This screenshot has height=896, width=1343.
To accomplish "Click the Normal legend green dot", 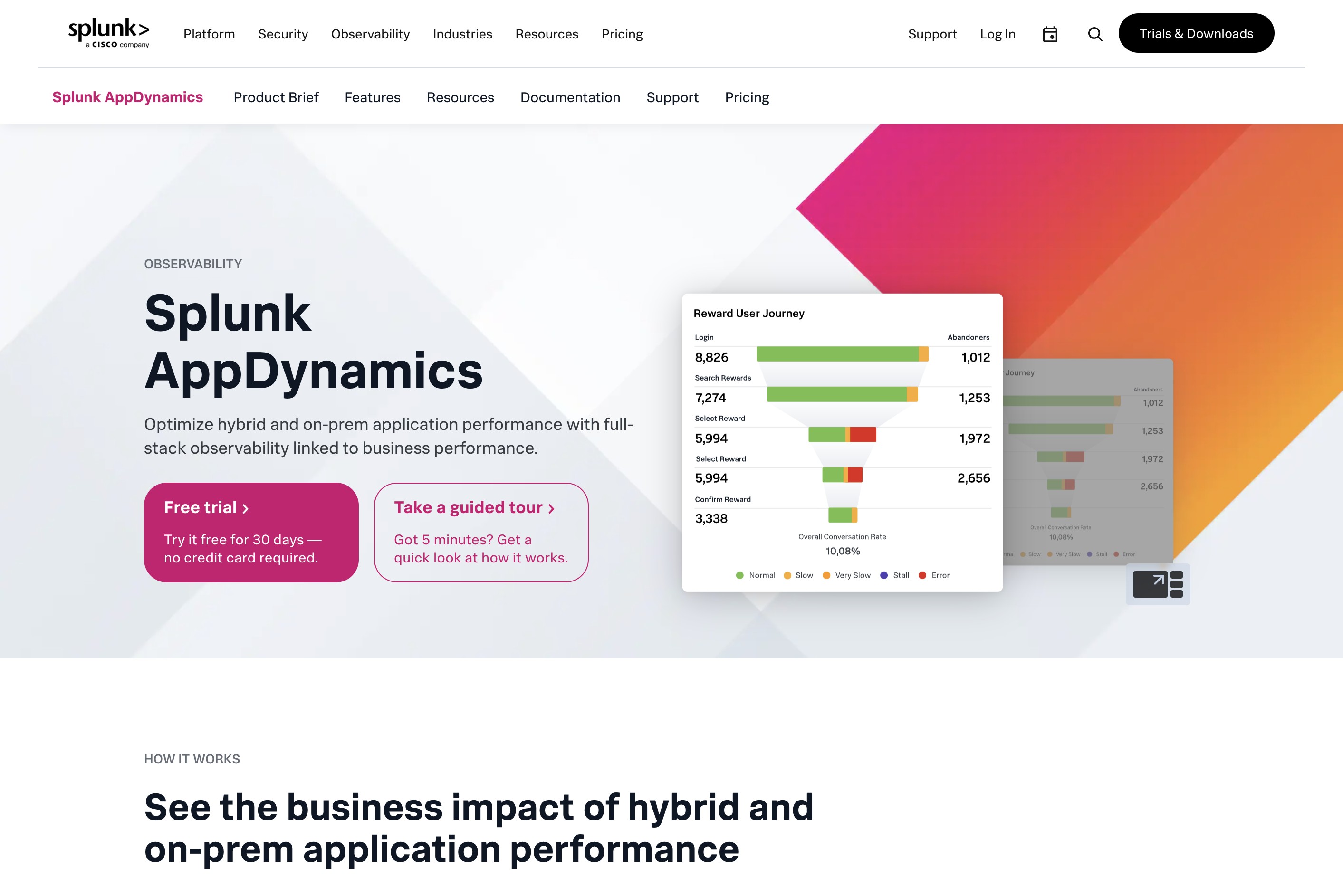I will (x=739, y=575).
